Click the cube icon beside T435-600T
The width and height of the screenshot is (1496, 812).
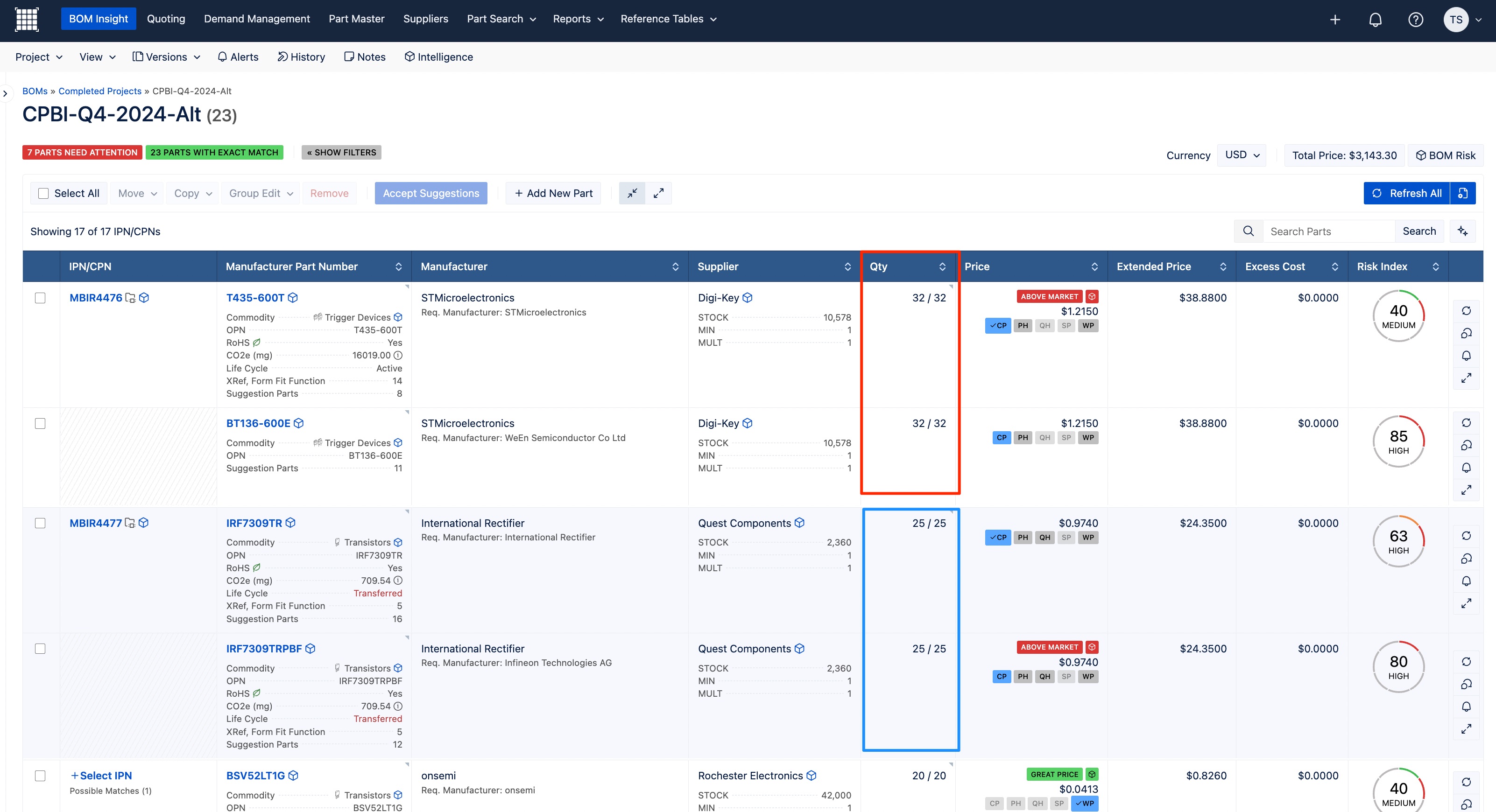[293, 298]
